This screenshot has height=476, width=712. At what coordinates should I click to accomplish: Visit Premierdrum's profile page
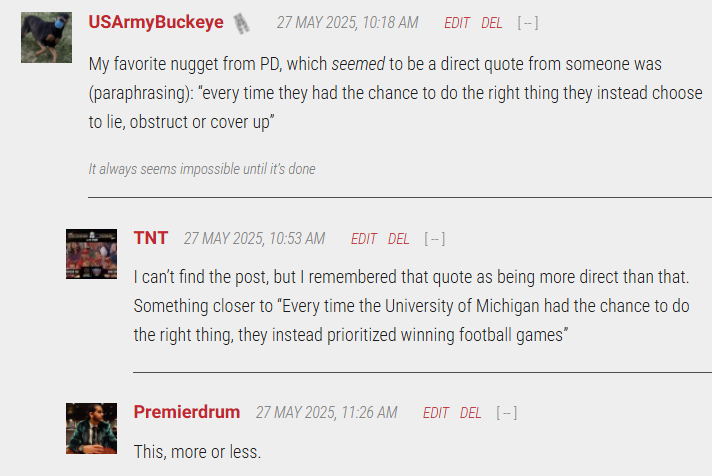(187, 412)
